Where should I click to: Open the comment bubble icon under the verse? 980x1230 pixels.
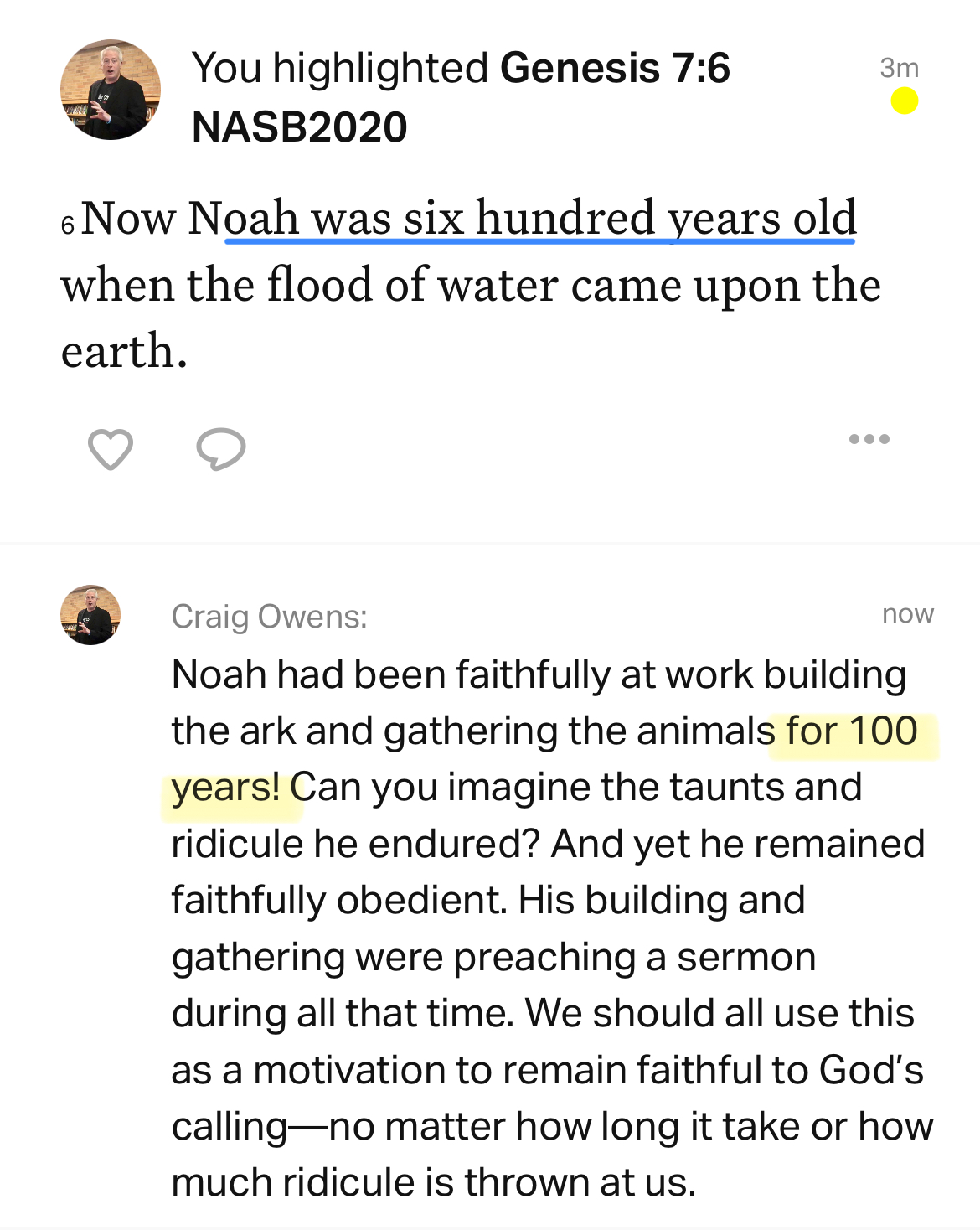click(x=220, y=449)
